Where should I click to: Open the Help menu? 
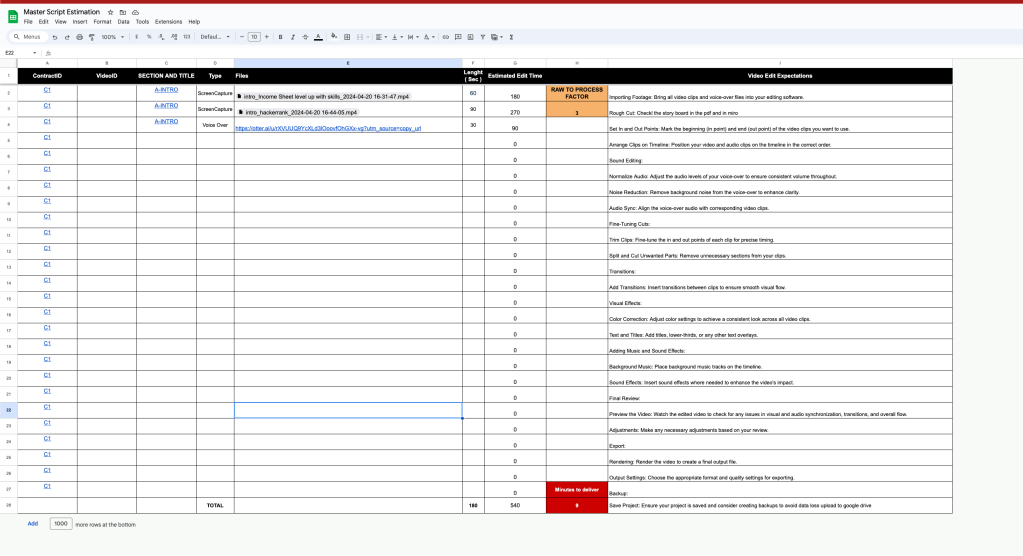coord(194,22)
